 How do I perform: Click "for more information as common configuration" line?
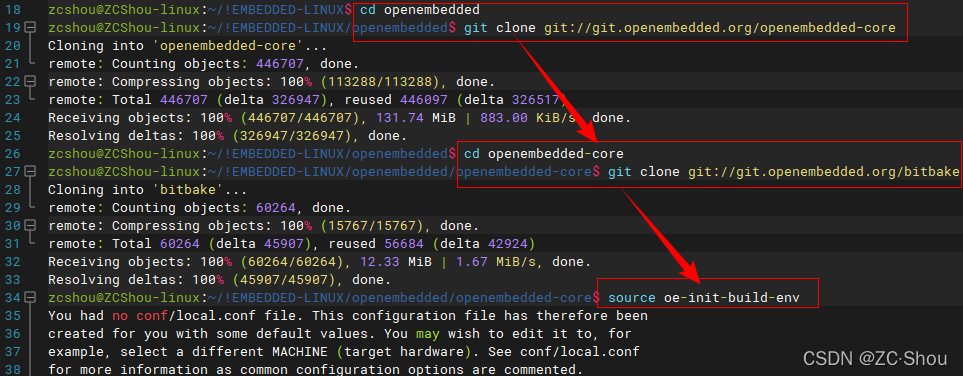click(316, 370)
